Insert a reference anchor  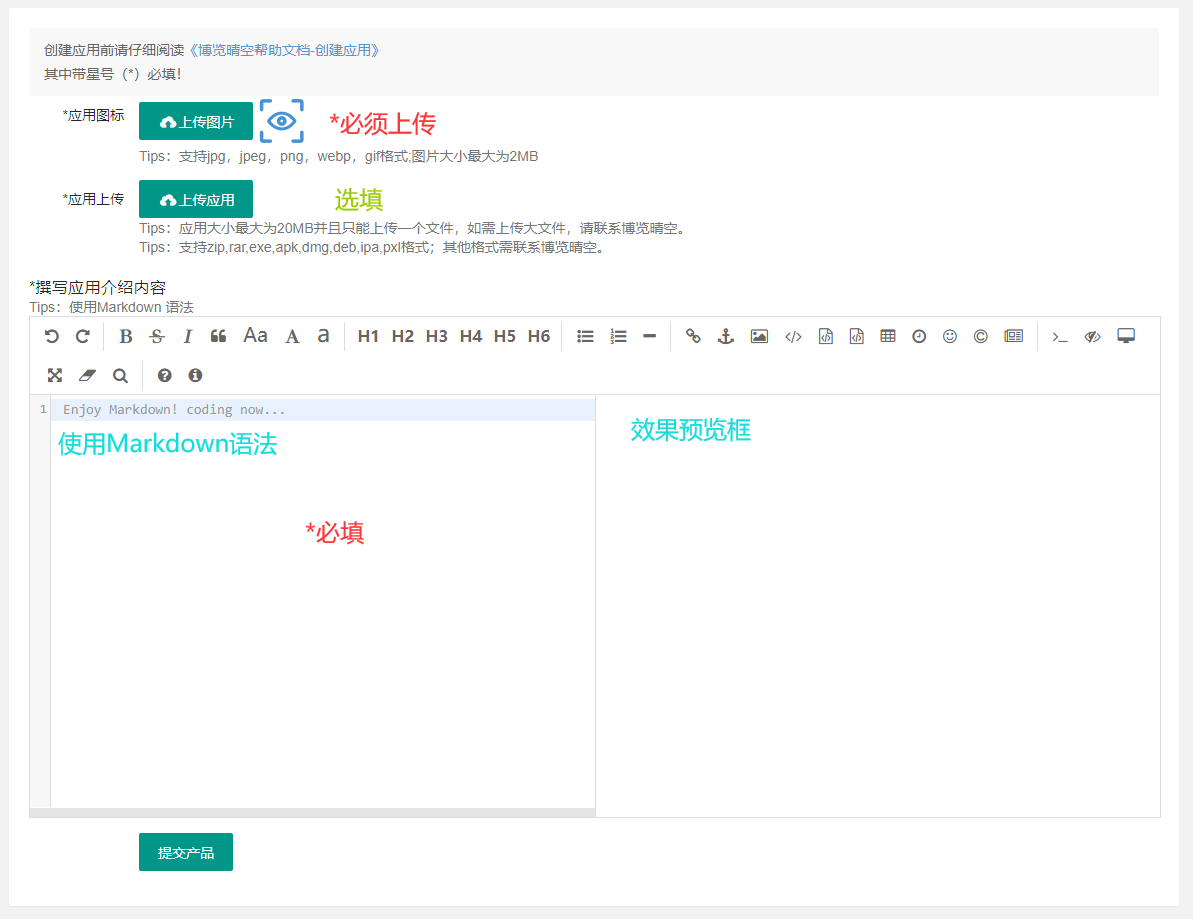click(x=726, y=336)
